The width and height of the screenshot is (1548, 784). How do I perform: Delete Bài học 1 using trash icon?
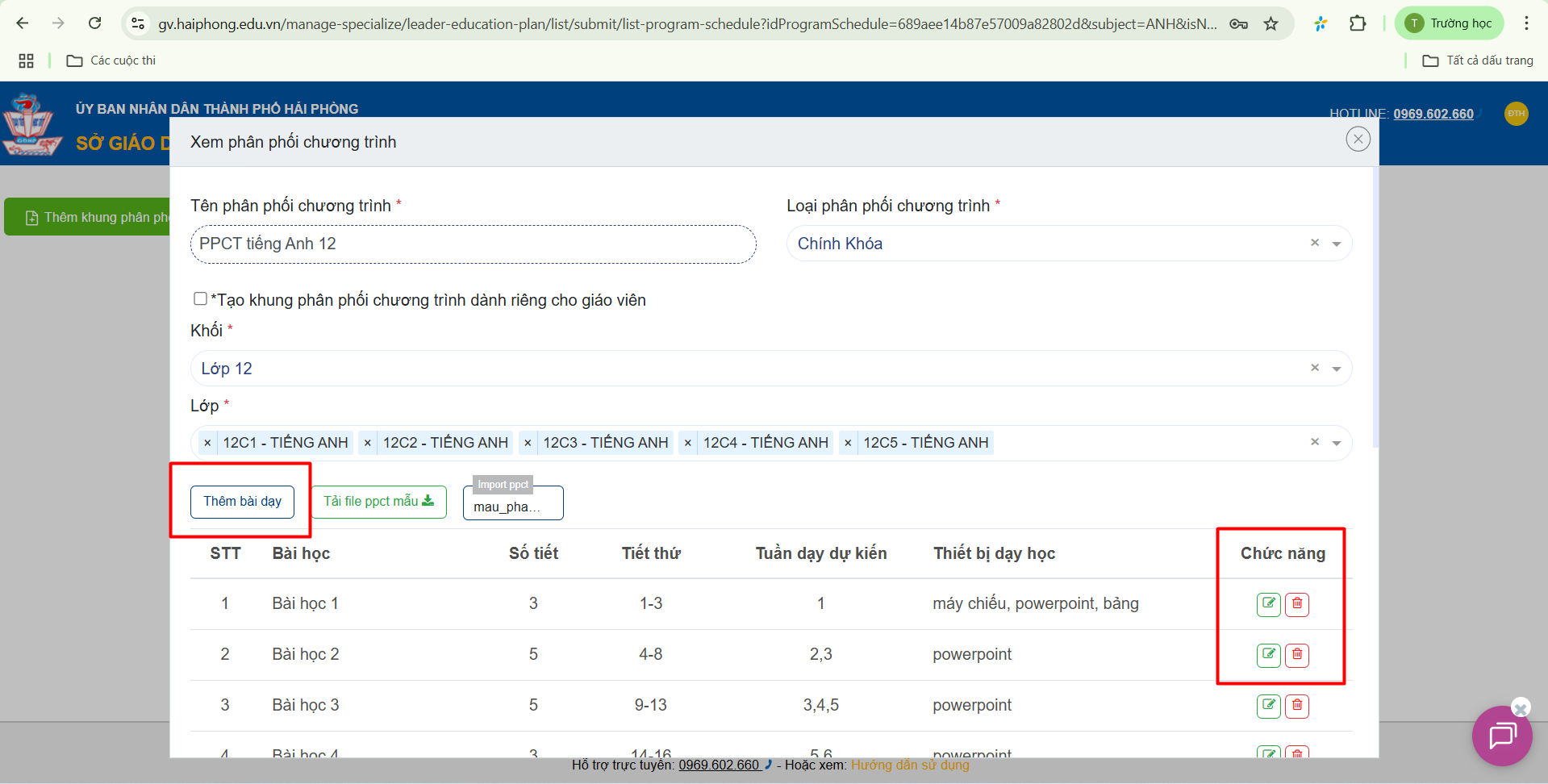[x=1296, y=604]
